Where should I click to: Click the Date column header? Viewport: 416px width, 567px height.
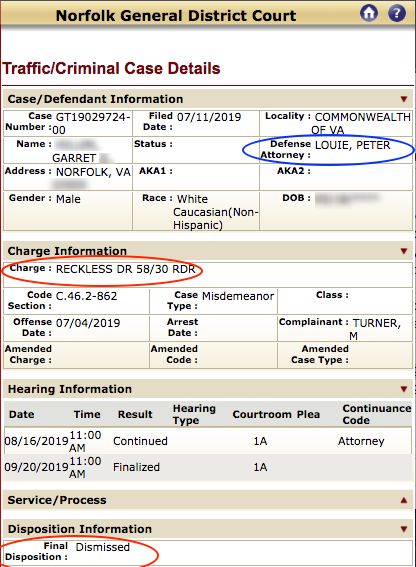(x=22, y=414)
